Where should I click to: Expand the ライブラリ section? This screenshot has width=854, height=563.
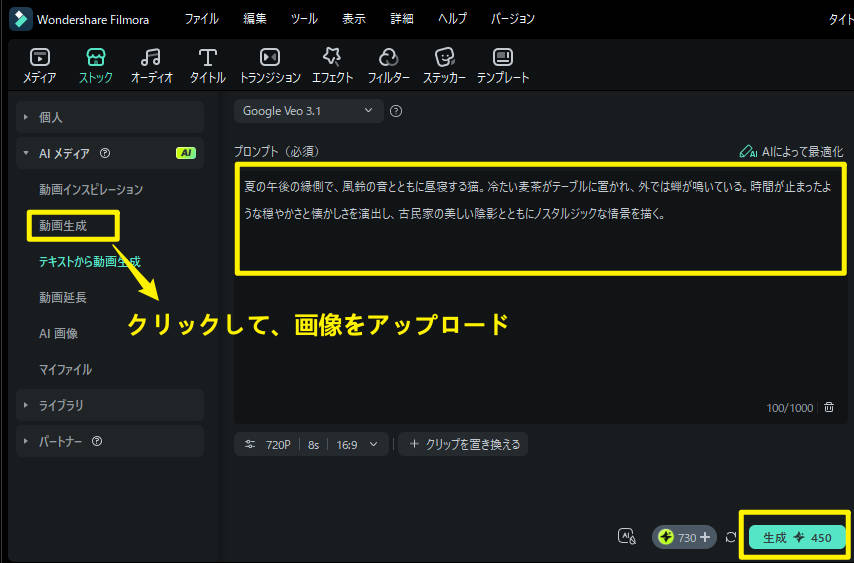click(x=110, y=405)
